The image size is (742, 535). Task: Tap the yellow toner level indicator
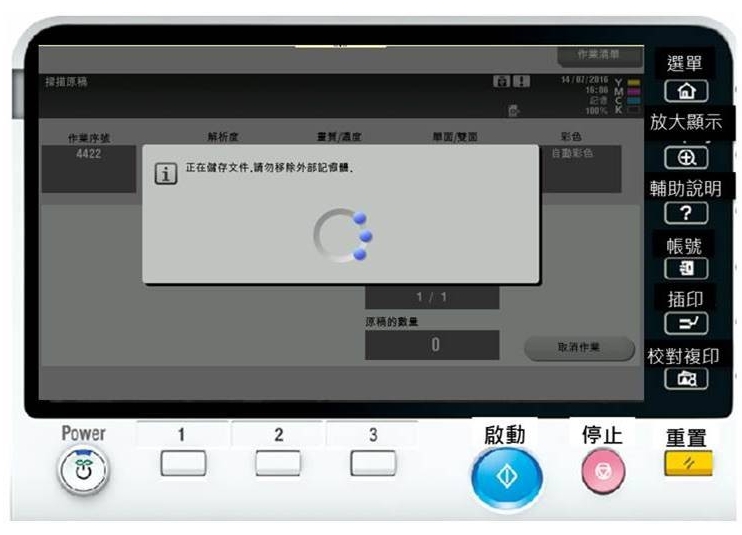click(634, 83)
